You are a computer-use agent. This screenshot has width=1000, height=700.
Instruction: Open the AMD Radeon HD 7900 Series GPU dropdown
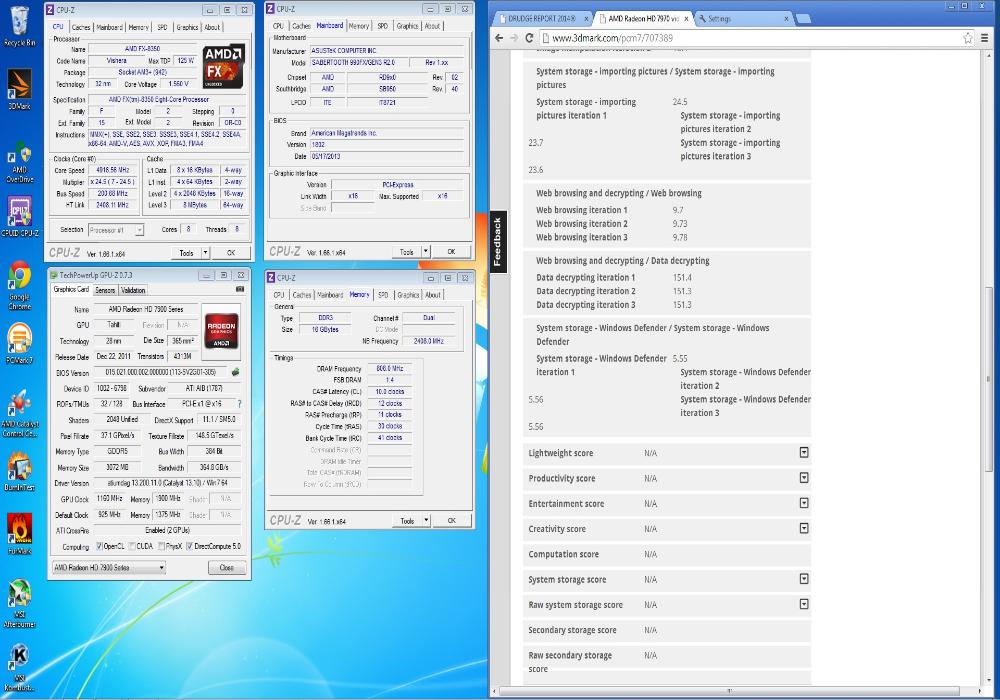click(108, 567)
